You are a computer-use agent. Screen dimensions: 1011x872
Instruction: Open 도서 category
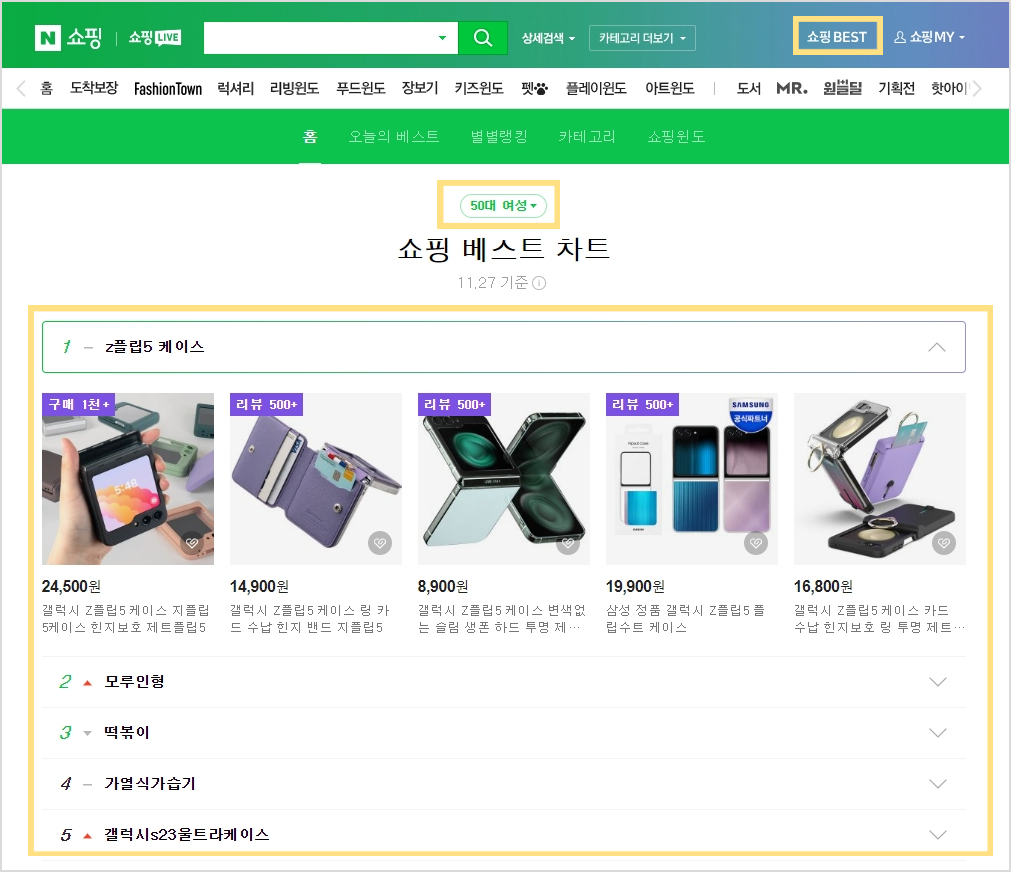749,88
